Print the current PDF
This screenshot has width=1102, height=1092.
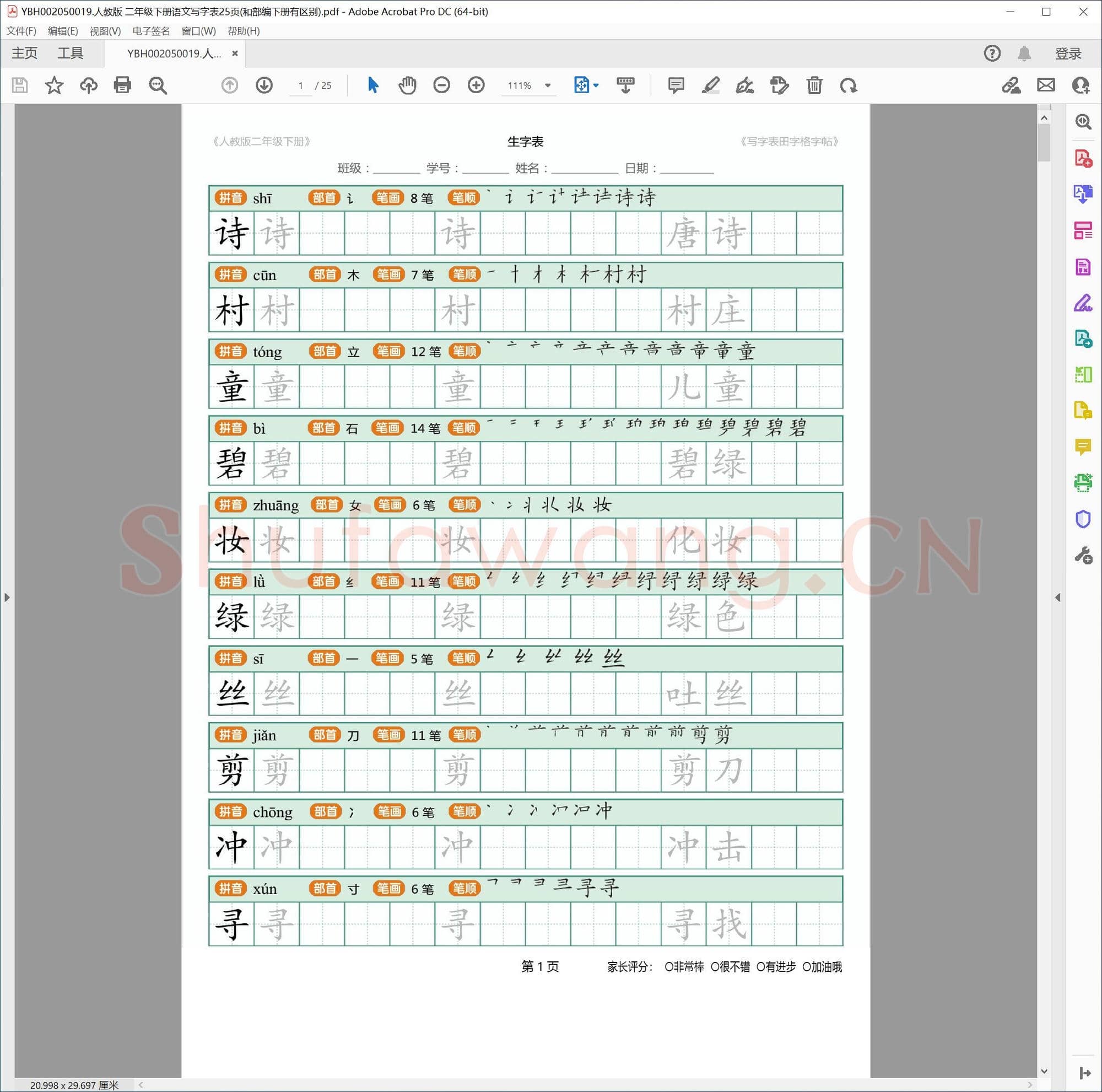[x=123, y=85]
